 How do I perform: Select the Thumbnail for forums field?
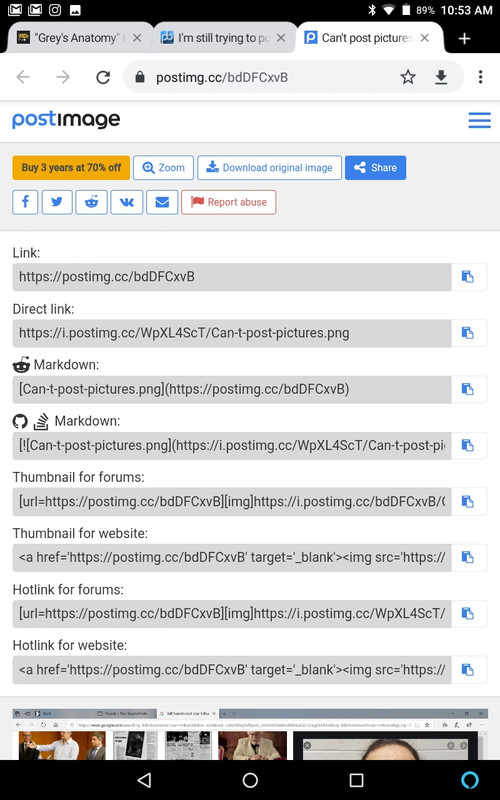click(x=232, y=502)
